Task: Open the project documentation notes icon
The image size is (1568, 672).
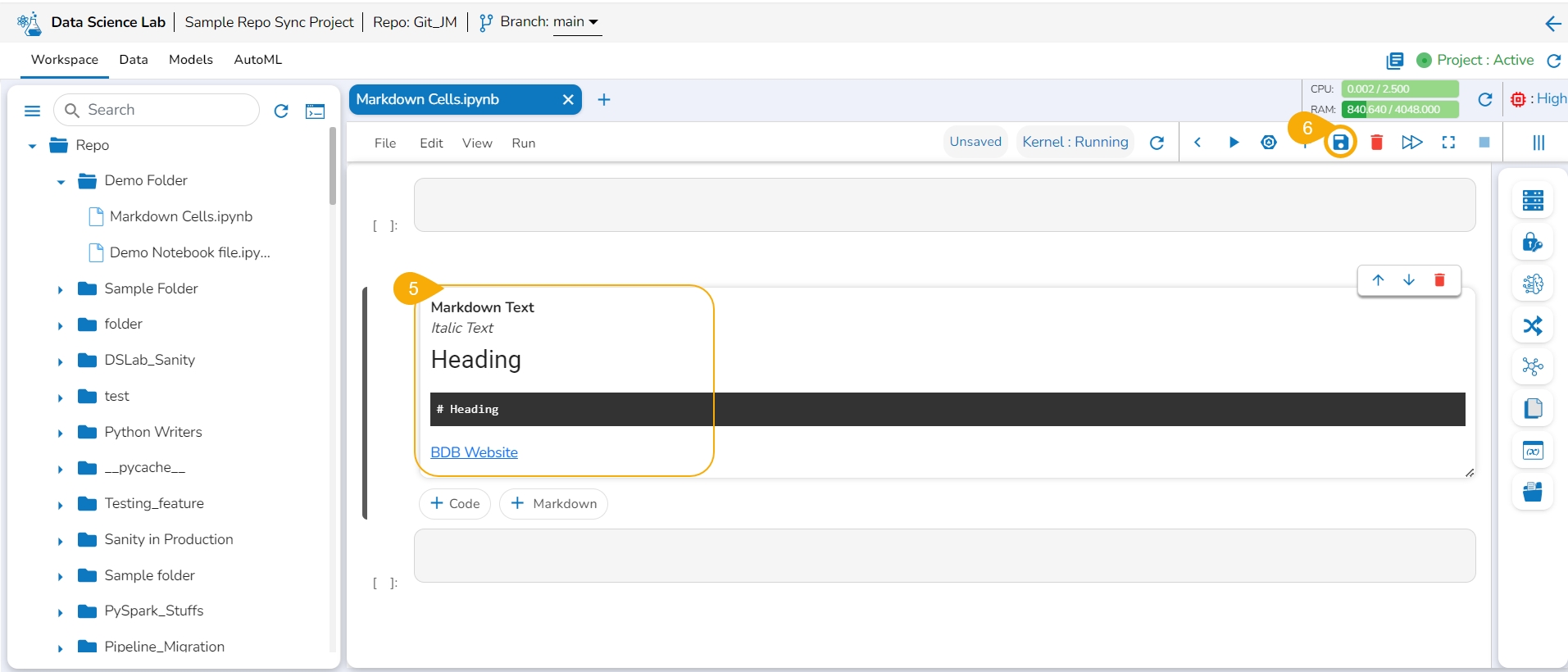Action: click(x=1394, y=61)
